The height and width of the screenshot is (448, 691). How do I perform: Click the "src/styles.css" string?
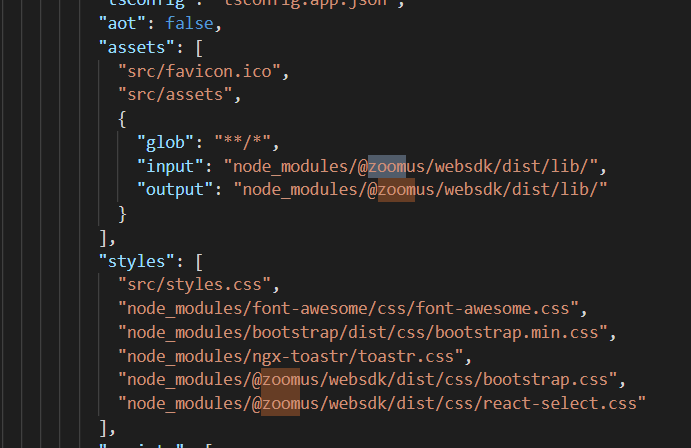pyautogui.click(x=194, y=285)
